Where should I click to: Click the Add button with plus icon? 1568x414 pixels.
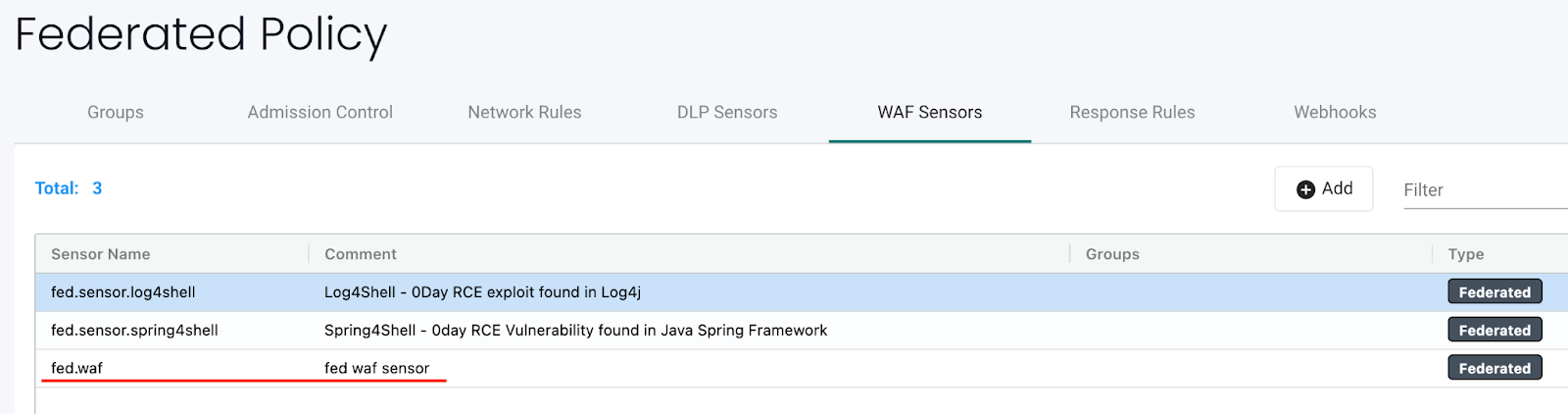[x=1323, y=188]
